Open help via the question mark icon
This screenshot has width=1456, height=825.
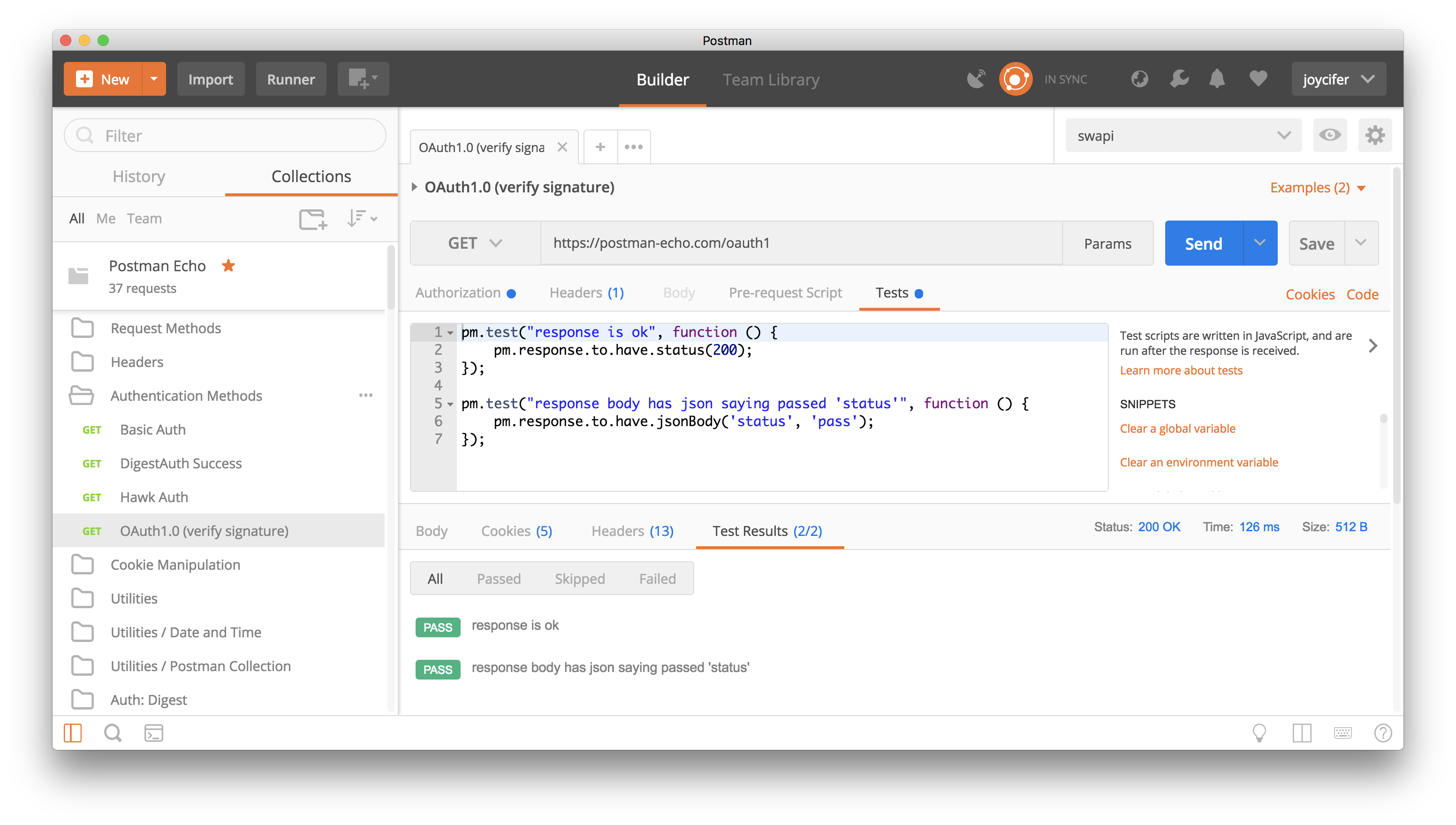(1383, 733)
